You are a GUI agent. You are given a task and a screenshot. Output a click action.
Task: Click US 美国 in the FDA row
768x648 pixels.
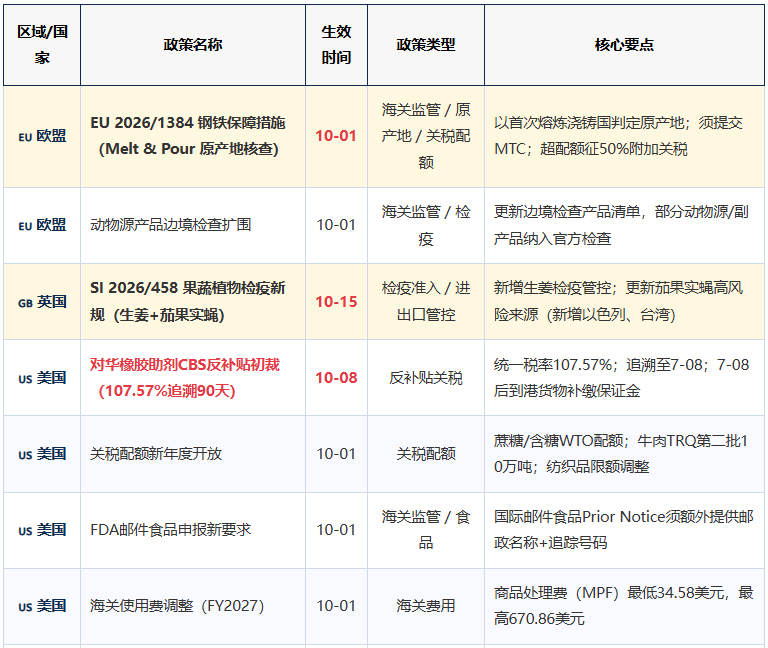point(42,530)
